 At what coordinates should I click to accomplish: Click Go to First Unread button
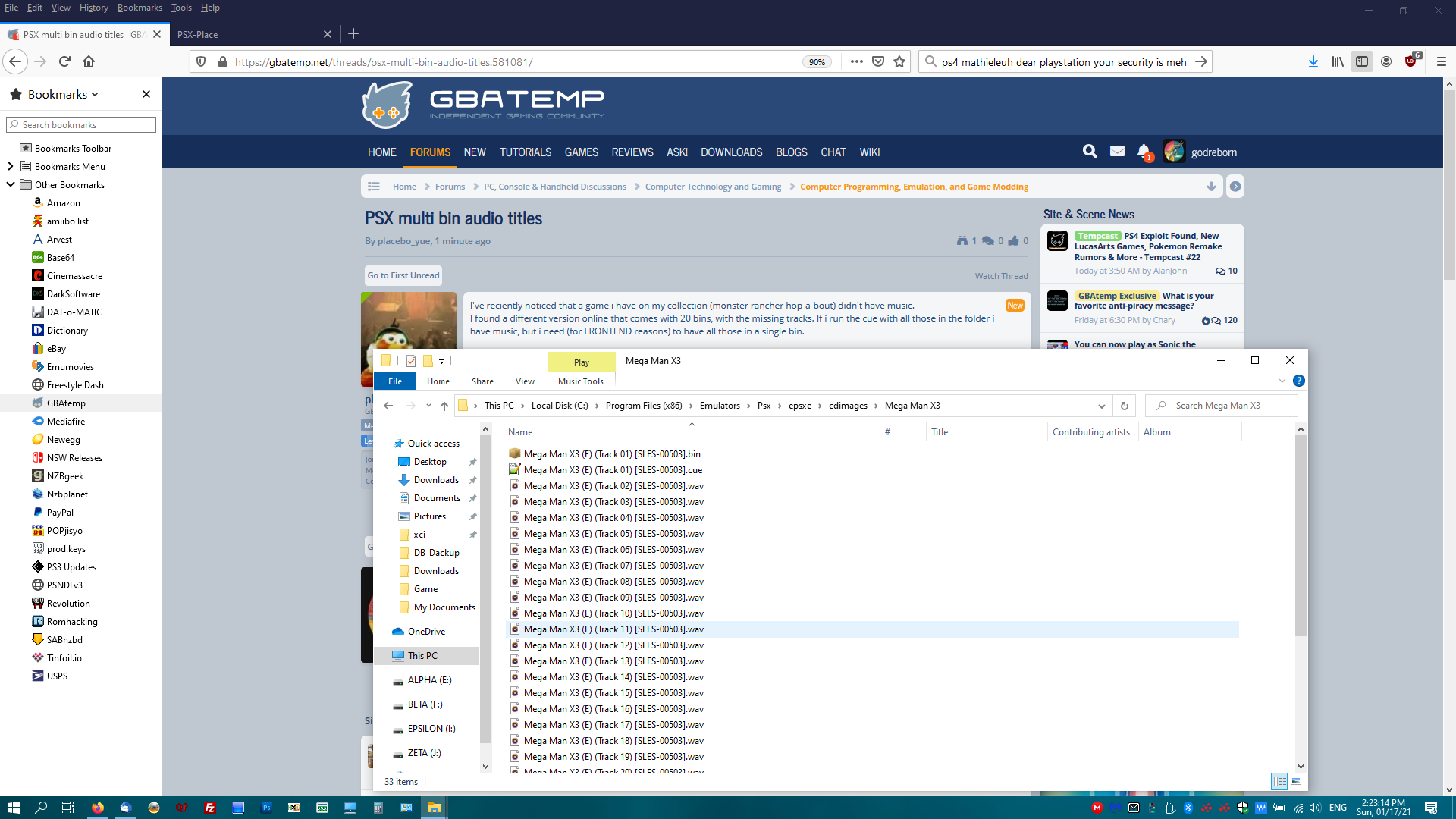[x=403, y=275]
